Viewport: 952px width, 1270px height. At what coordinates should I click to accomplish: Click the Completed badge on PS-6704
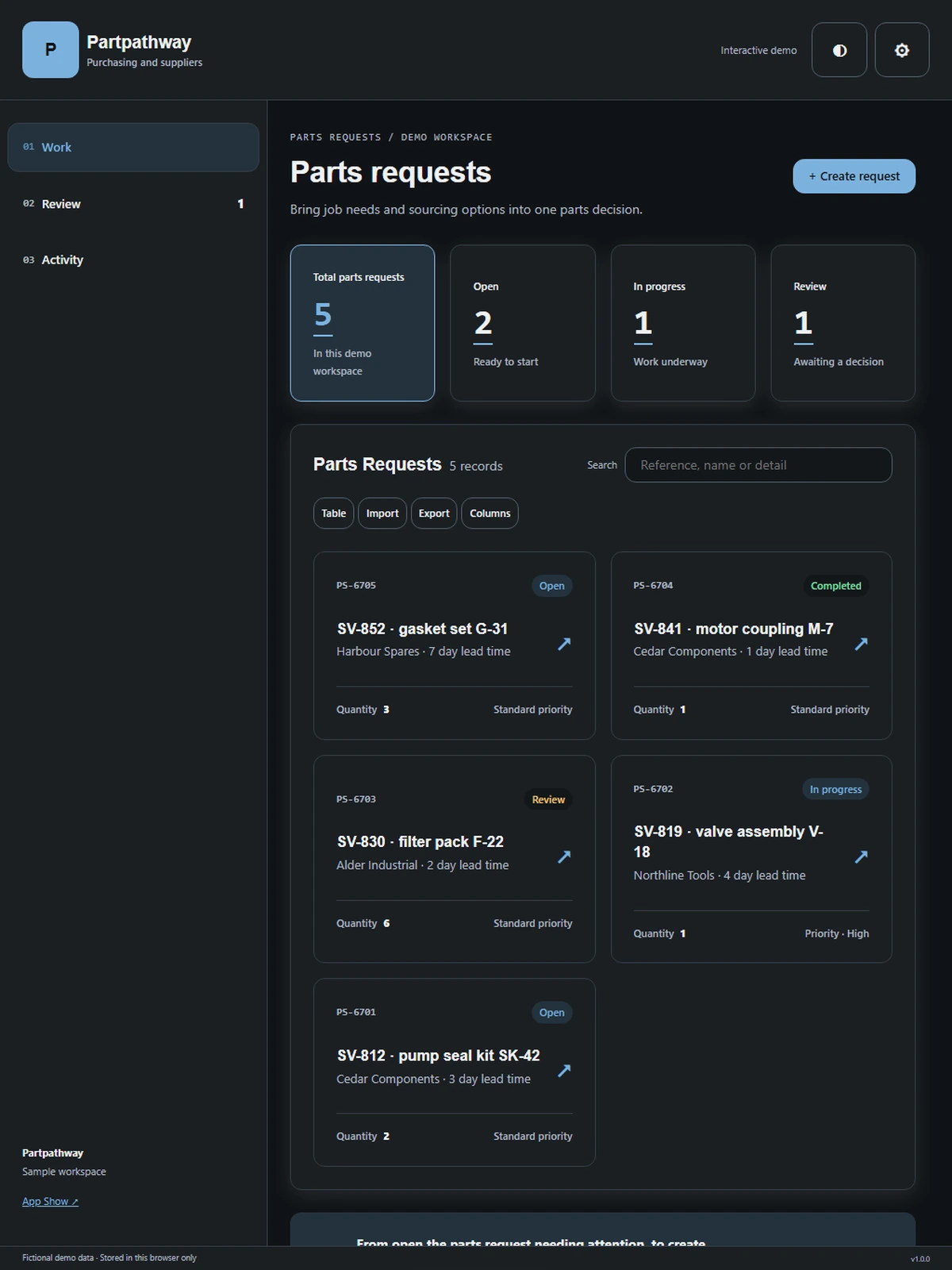(x=835, y=586)
